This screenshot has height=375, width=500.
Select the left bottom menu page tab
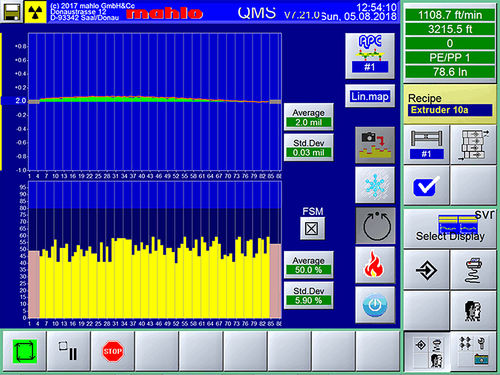(428, 352)
